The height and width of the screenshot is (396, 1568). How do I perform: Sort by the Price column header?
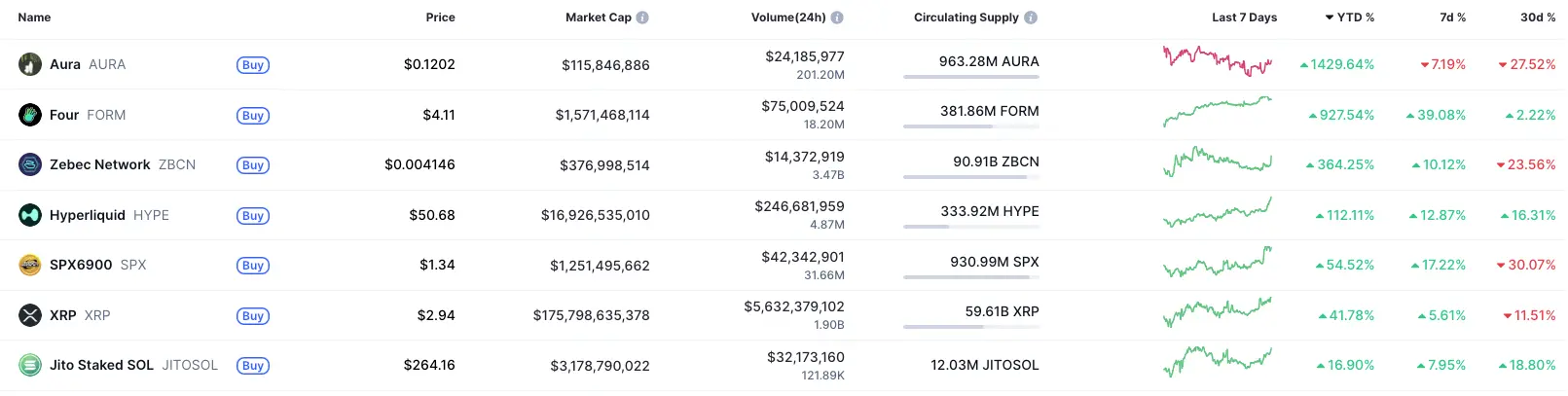point(440,18)
